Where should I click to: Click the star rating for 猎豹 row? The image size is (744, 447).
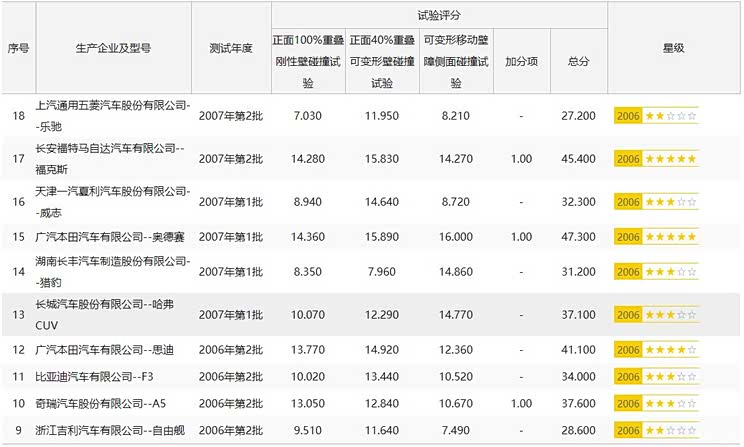656,272
